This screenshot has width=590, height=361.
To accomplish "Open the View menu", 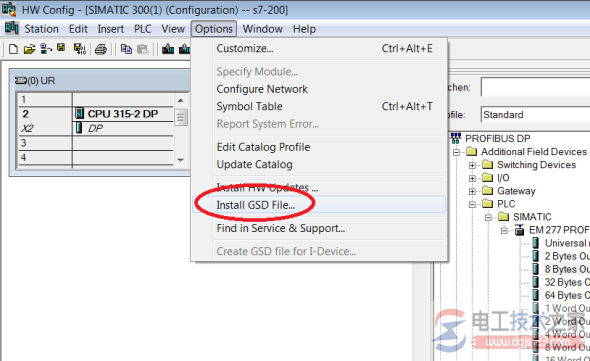I will (173, 29).
